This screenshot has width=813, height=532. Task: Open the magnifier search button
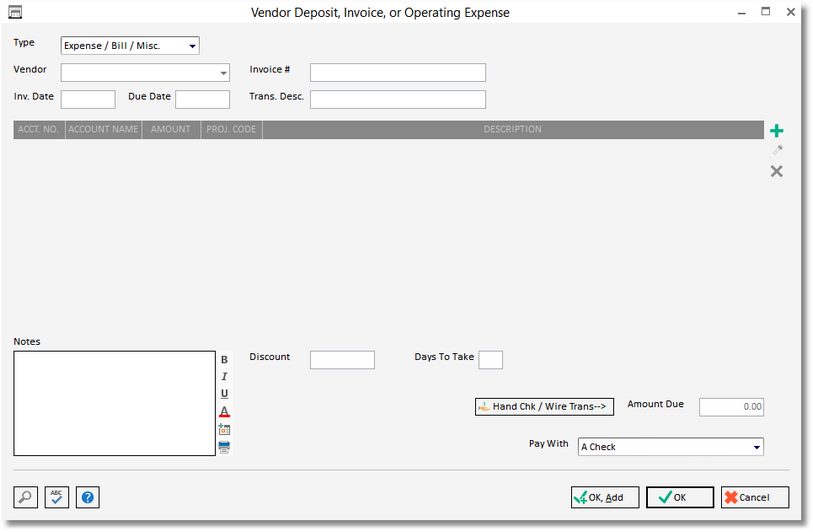click(25, 497)
